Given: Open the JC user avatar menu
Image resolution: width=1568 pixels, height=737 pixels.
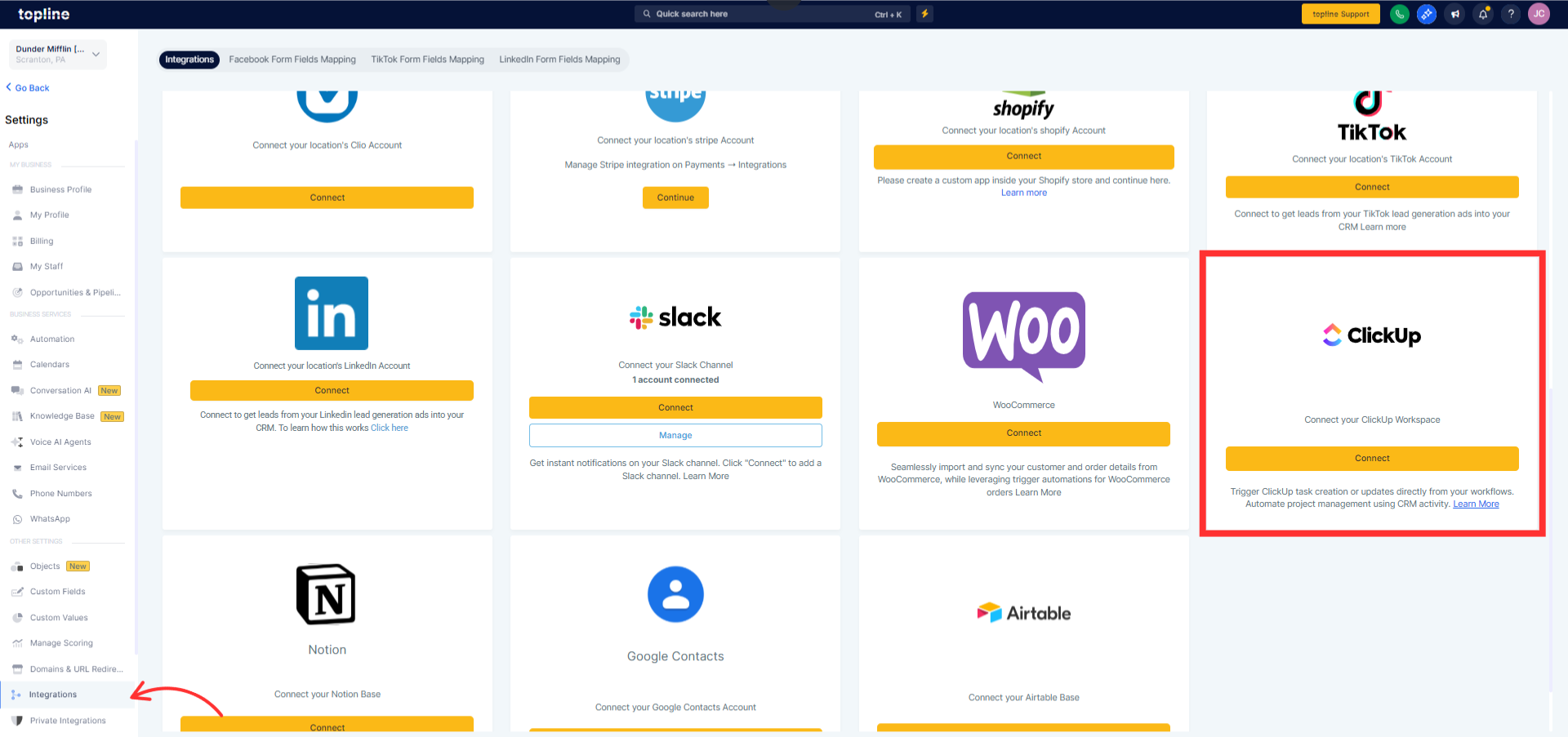Looking at the screenshot, I should click(1539, 14).
